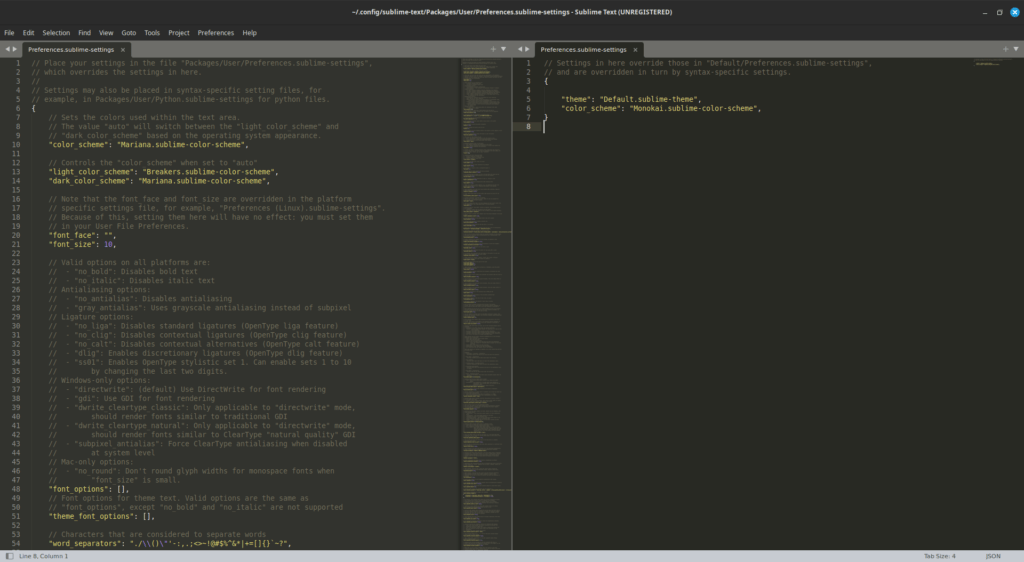Close the left pane Preferences tab
Image resolution: width=1024 pixels, height=562 pixels.
tap(123, 50)
